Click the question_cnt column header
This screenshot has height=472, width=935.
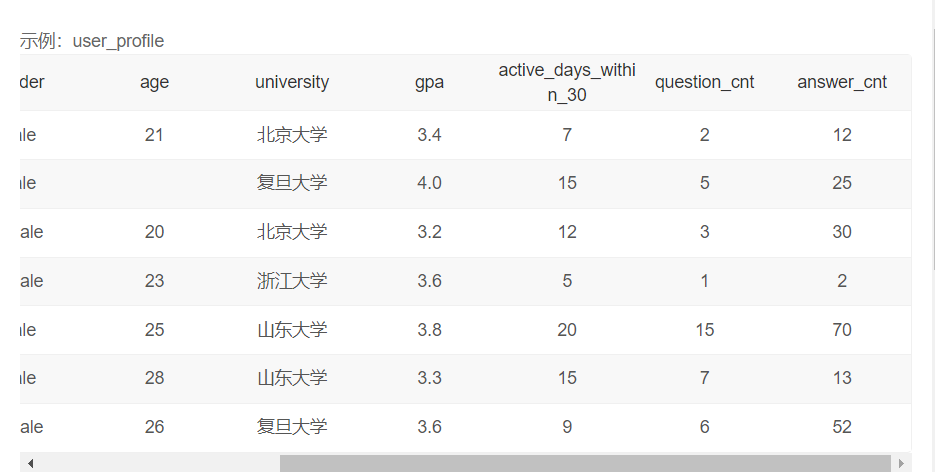click(x=705, y=83)
